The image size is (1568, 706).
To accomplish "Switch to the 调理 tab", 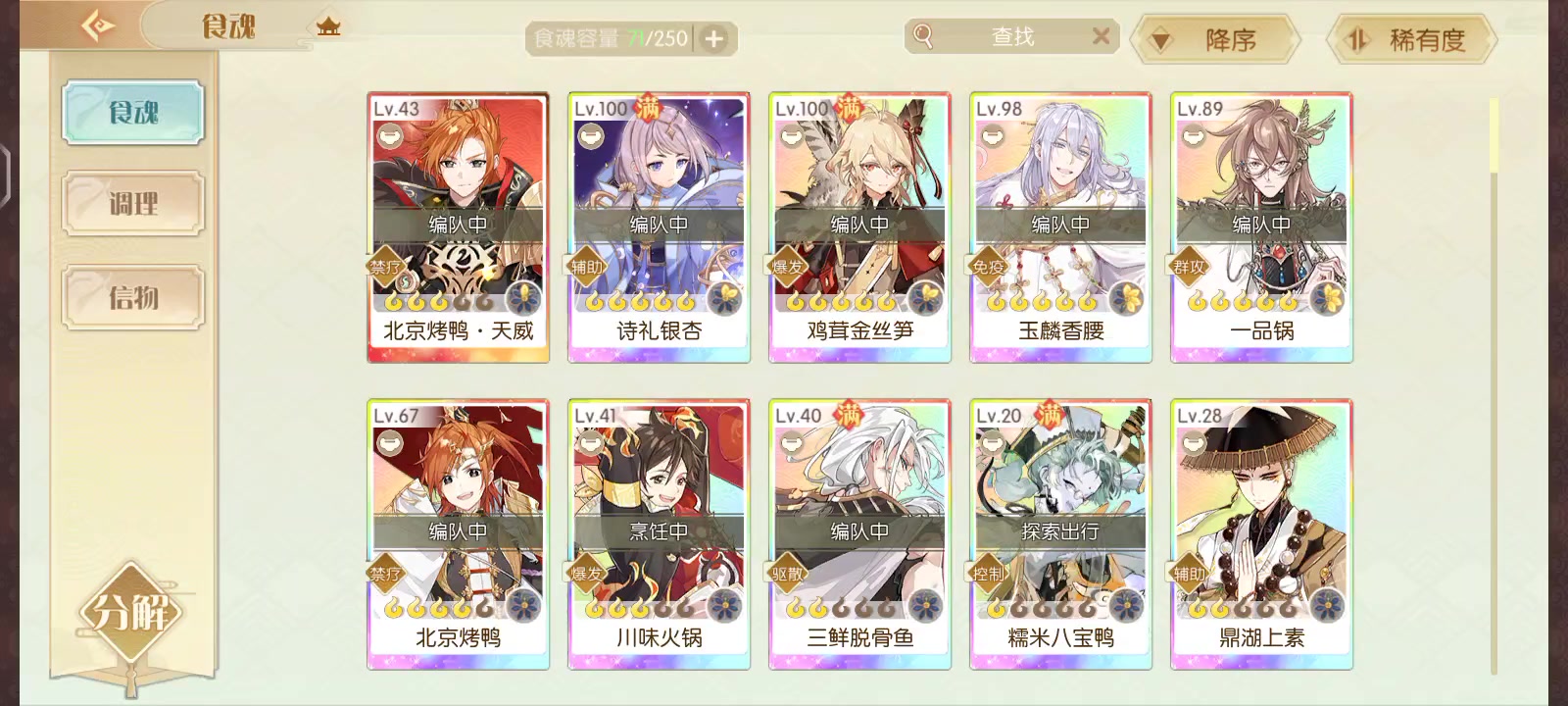I will point(133,204).
